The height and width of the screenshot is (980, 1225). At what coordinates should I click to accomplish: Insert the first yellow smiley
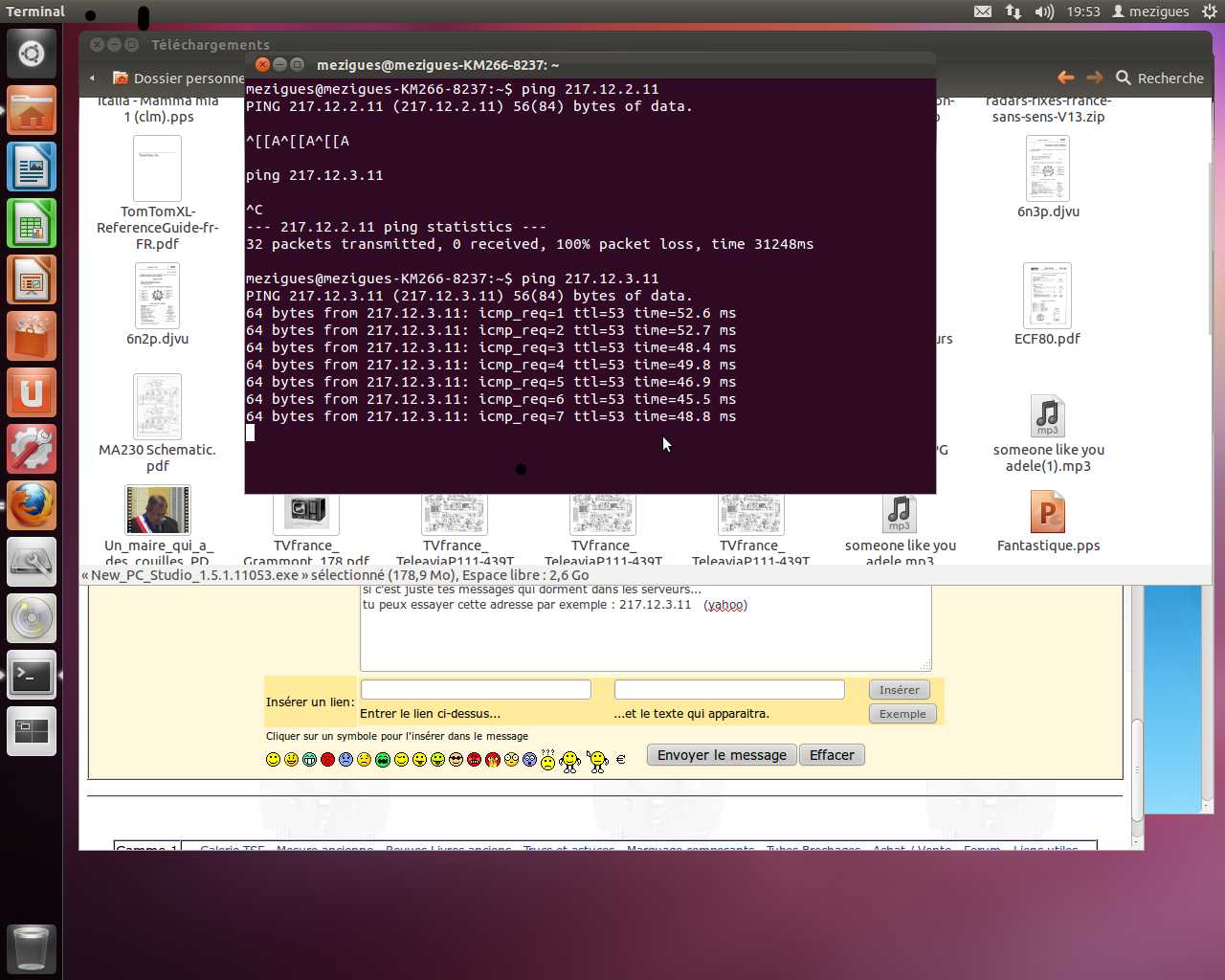tap(273, 760)
